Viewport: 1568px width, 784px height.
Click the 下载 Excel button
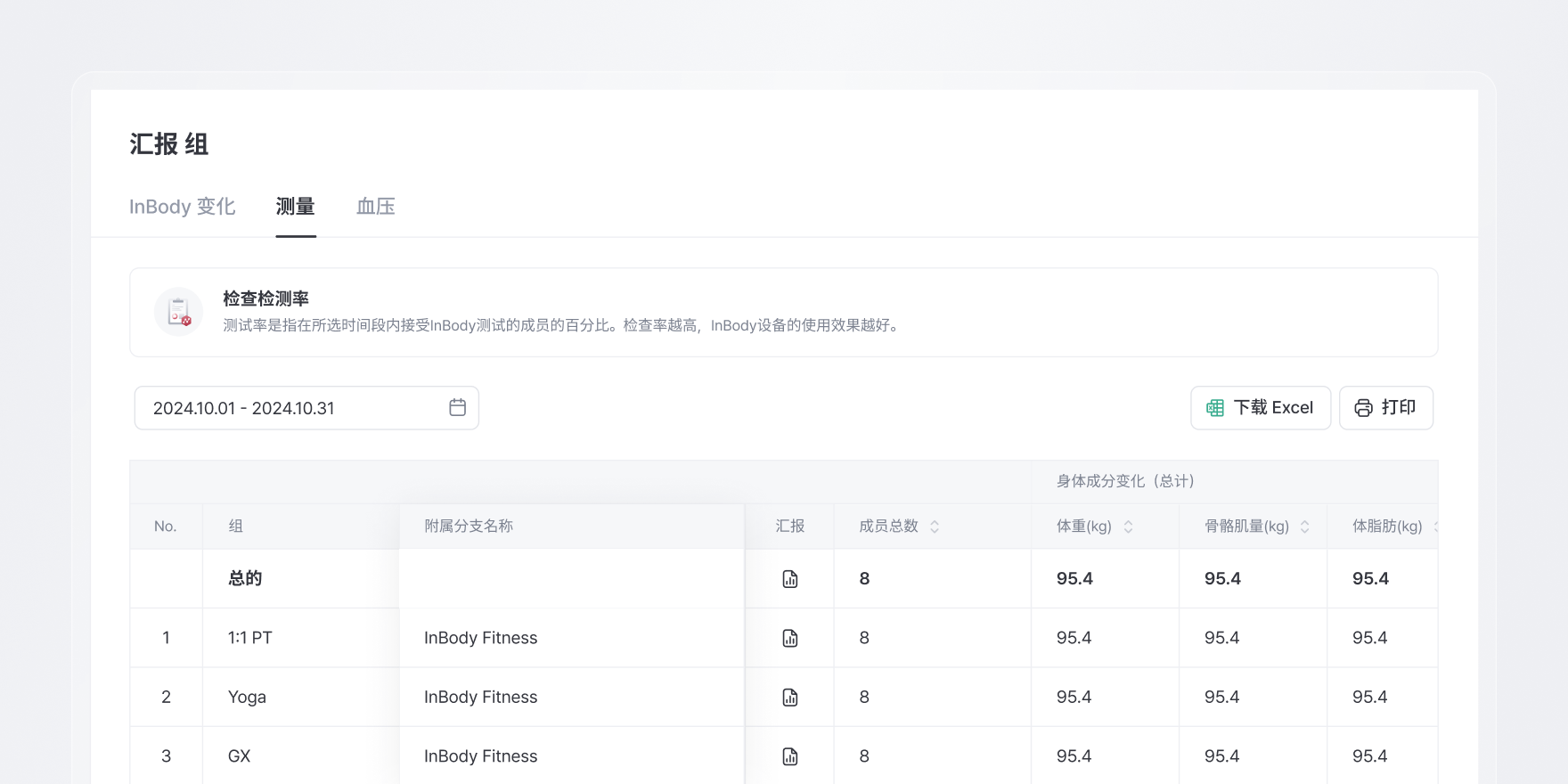point(1261,408)
